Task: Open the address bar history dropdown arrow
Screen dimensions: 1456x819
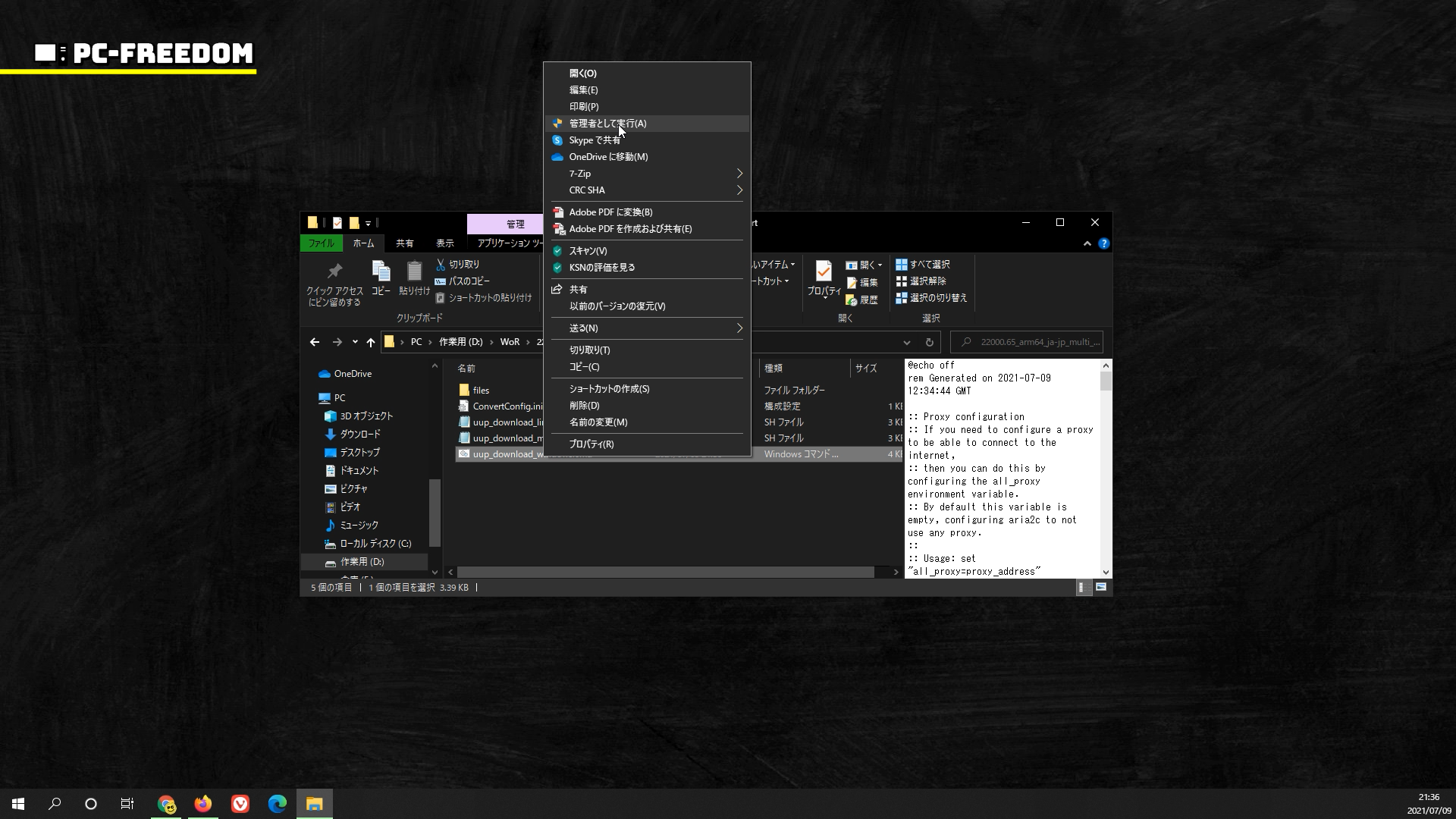Action: click(906, 342)
